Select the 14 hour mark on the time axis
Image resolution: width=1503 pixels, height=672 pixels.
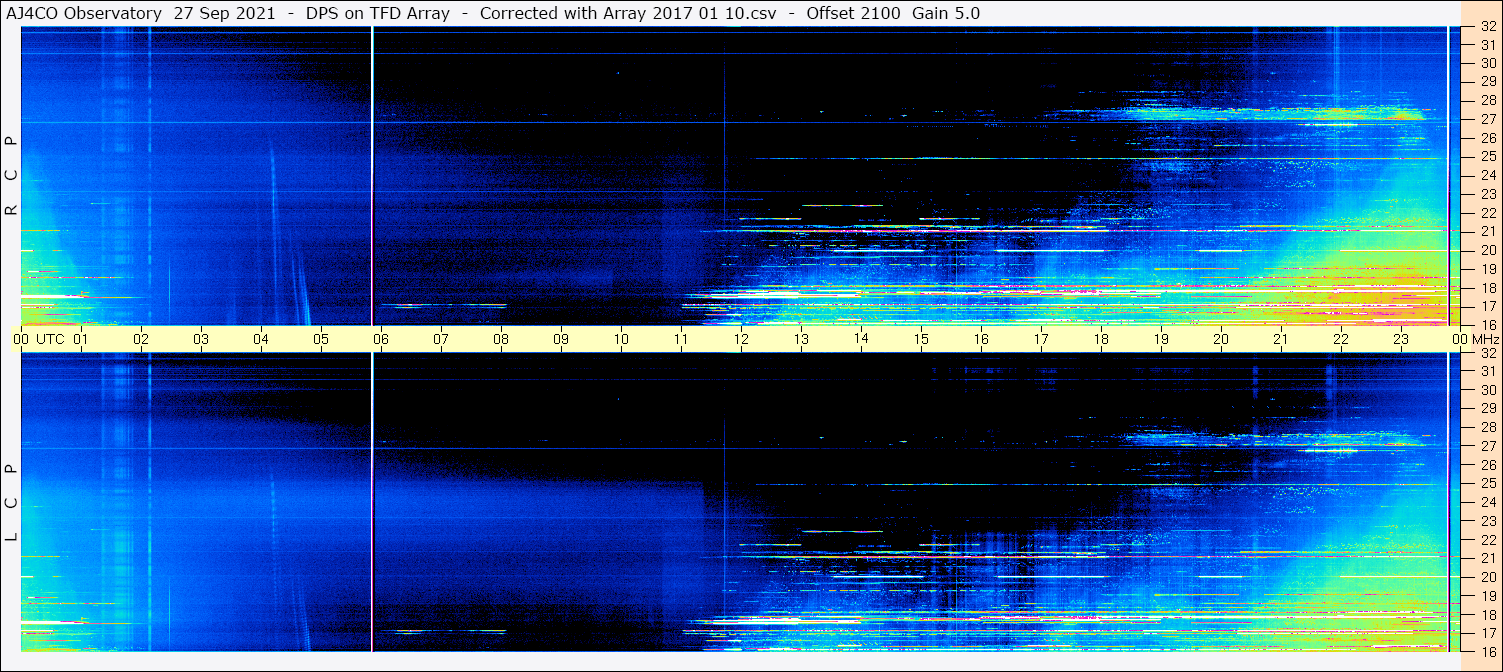click(861, 338)
